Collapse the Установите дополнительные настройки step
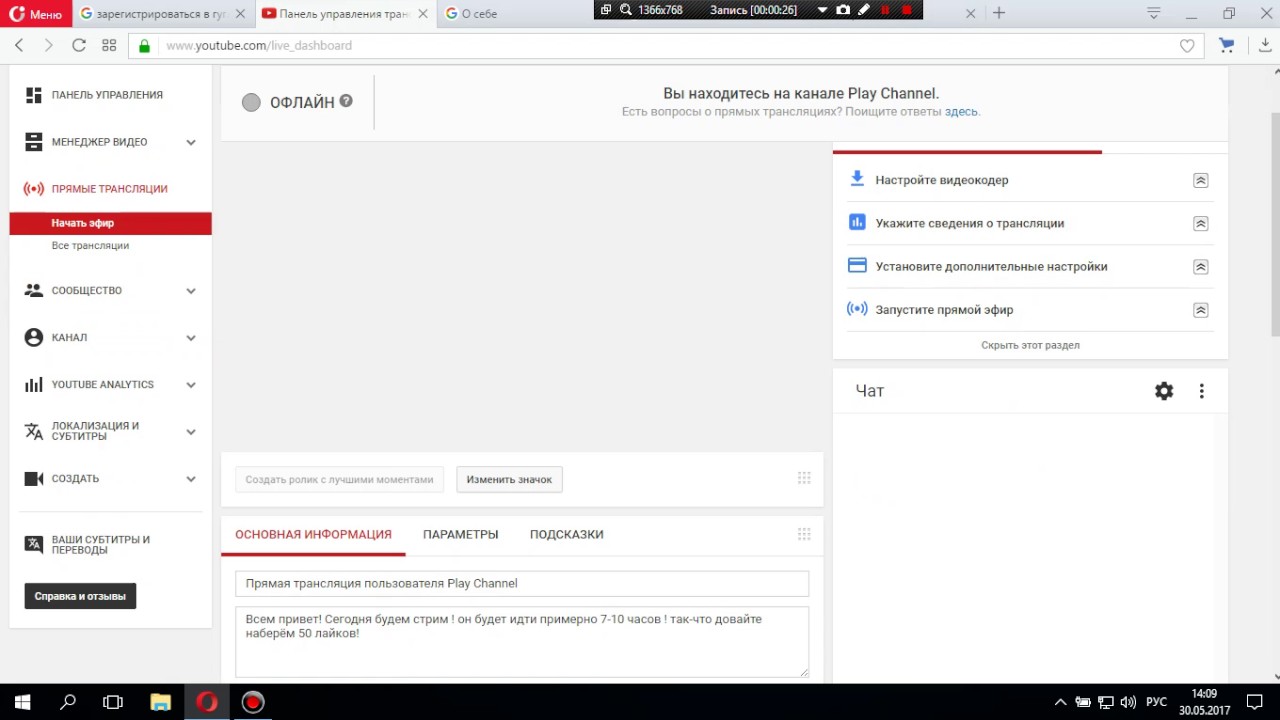1280x720 pixels. (1201, 267)
